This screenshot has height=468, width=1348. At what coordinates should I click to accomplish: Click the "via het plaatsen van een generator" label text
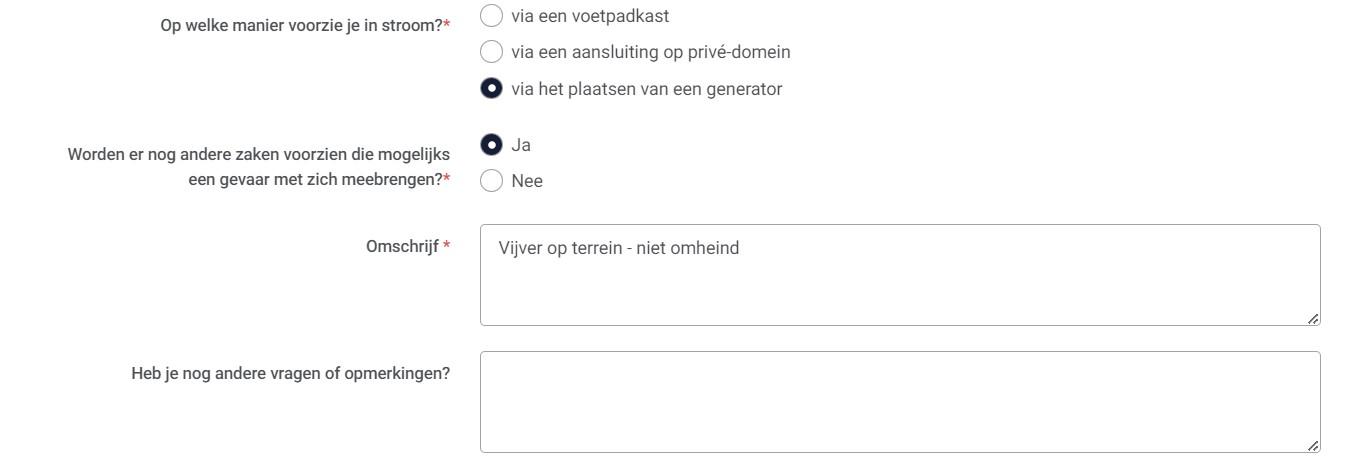(646, 89)
